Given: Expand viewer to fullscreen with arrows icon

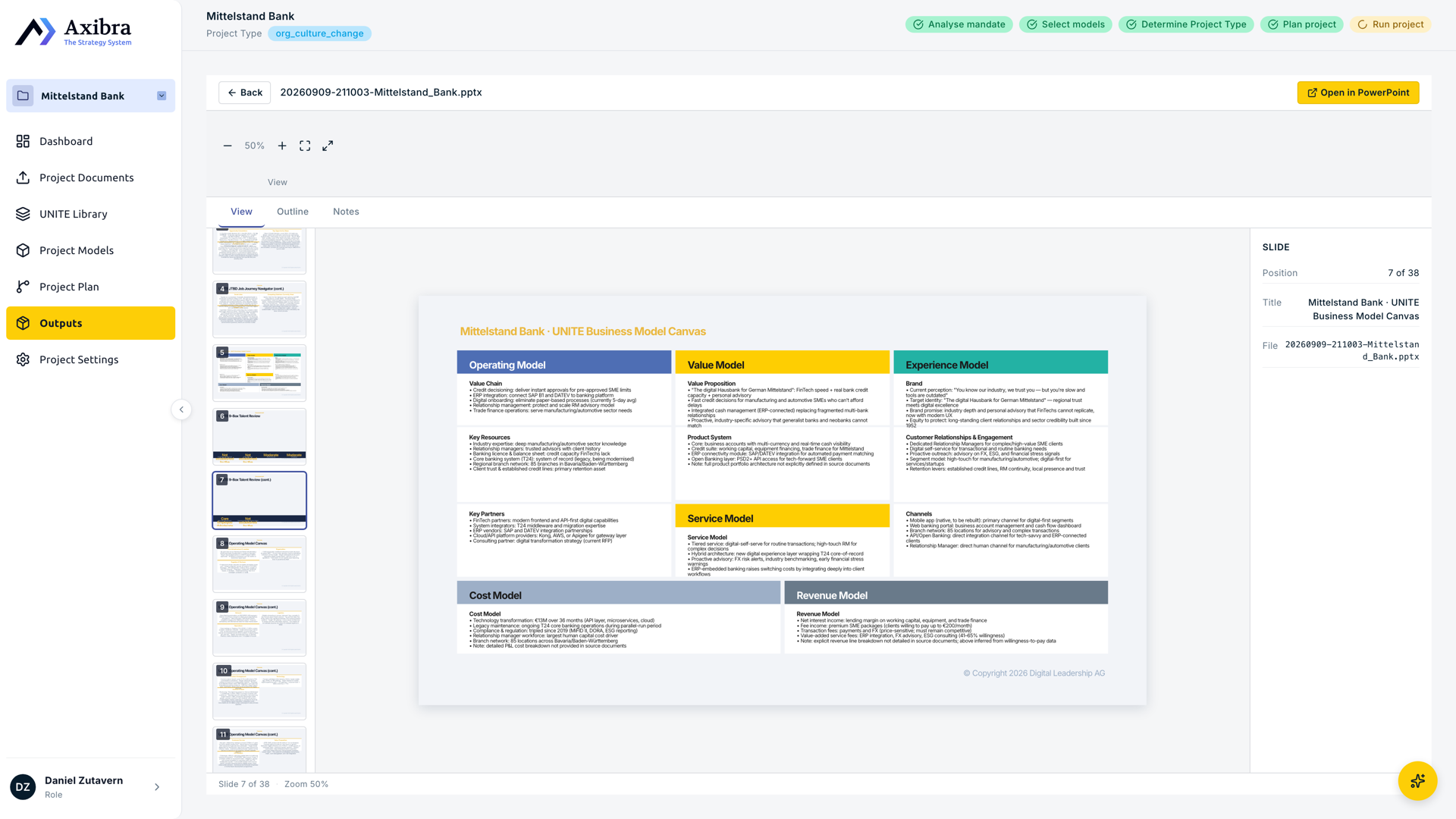Looking at the screenshot, I should 328,146.
